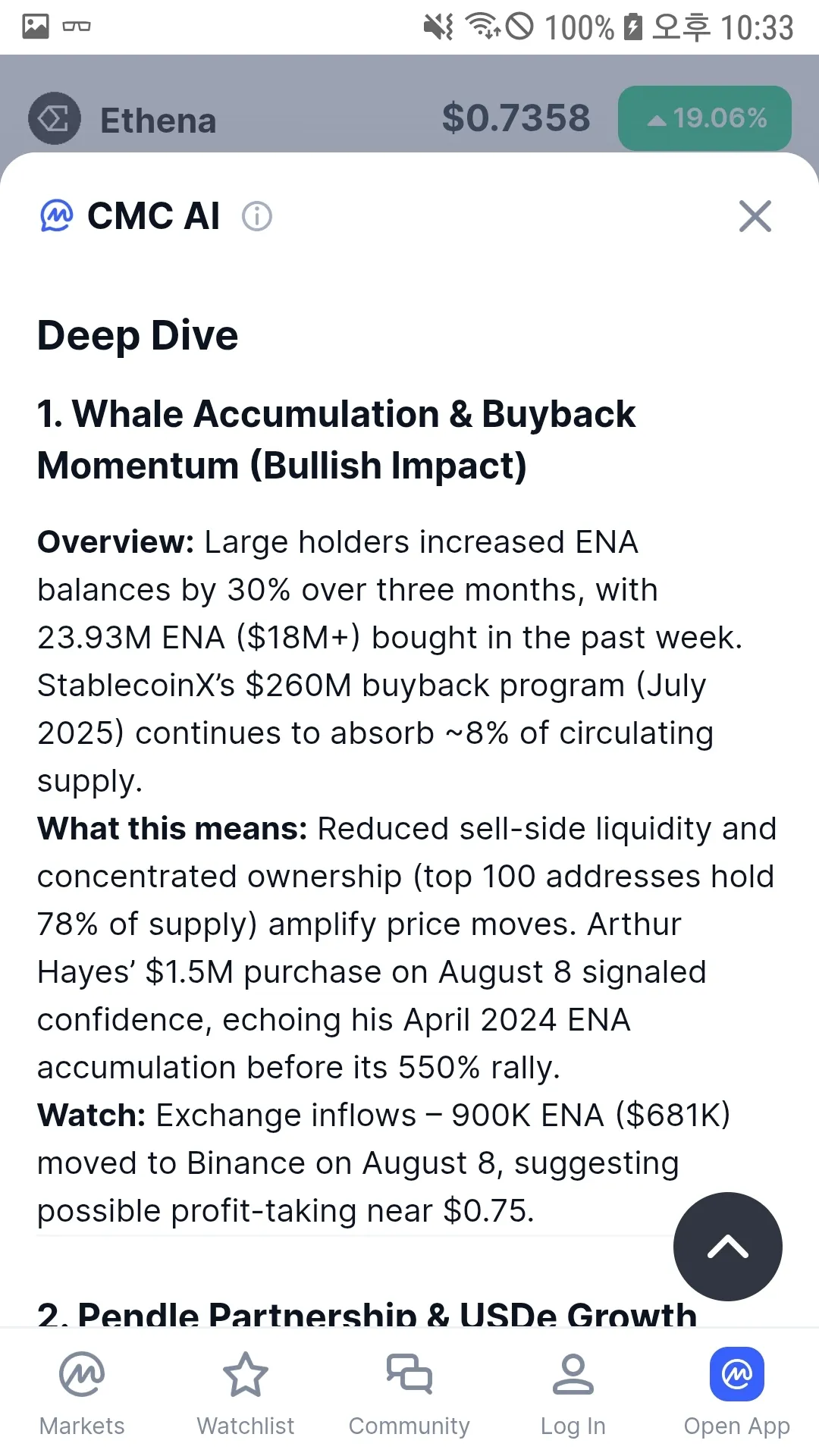Tap the Whale Accumulation section heading
The width and height of the screenshot is (819, 1456).
click(336, 440)
